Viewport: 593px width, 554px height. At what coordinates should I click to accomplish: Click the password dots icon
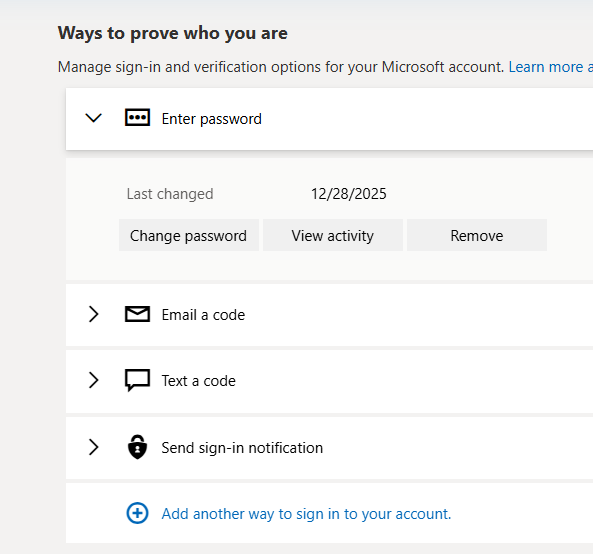tap(137, 118)
